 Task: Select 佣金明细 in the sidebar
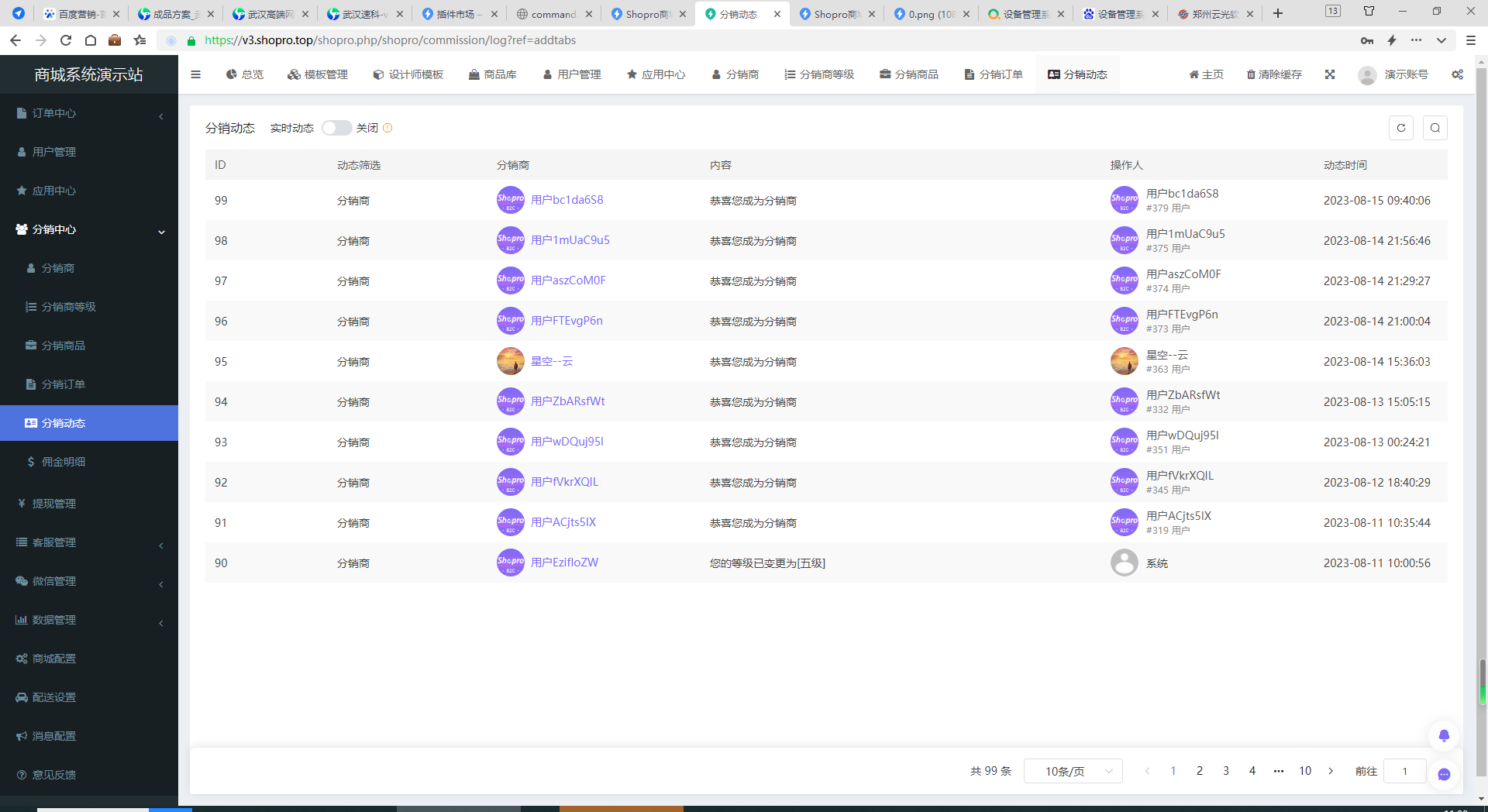[89, 462]
